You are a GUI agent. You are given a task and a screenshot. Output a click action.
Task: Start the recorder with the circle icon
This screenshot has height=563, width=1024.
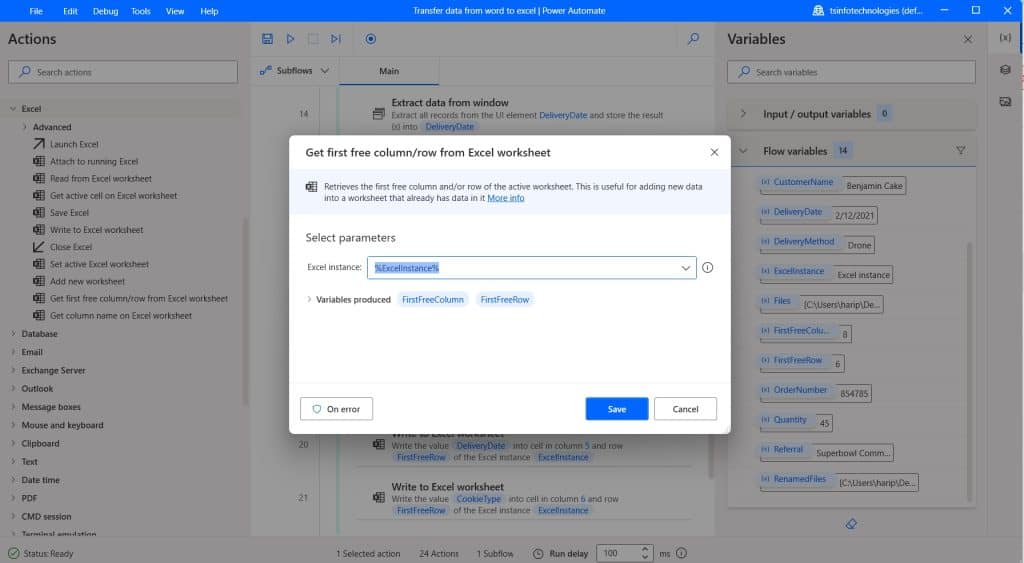[x=370, y=39]
